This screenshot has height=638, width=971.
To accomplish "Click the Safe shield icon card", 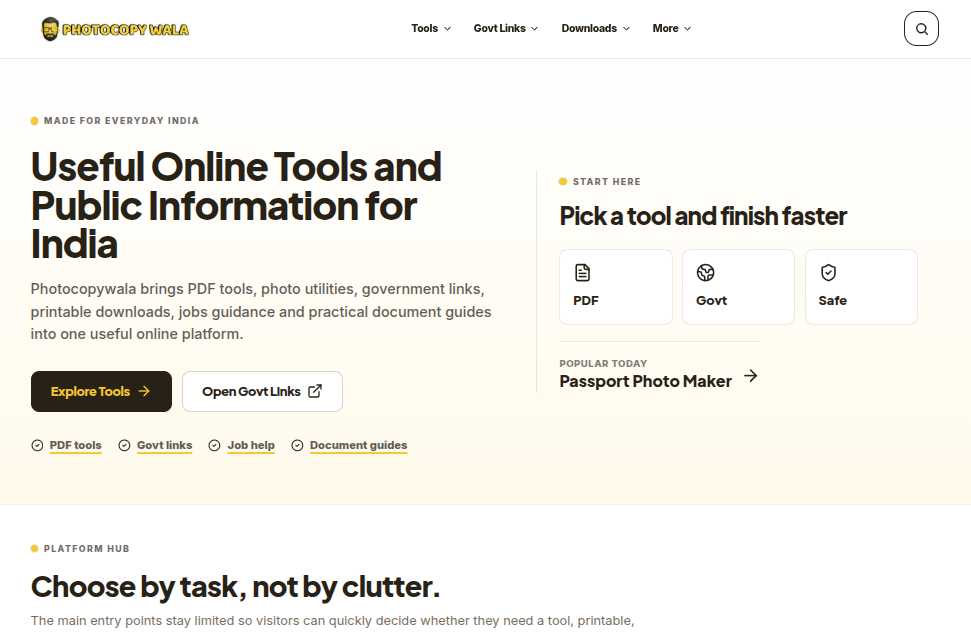I will (x=861, y=287).
